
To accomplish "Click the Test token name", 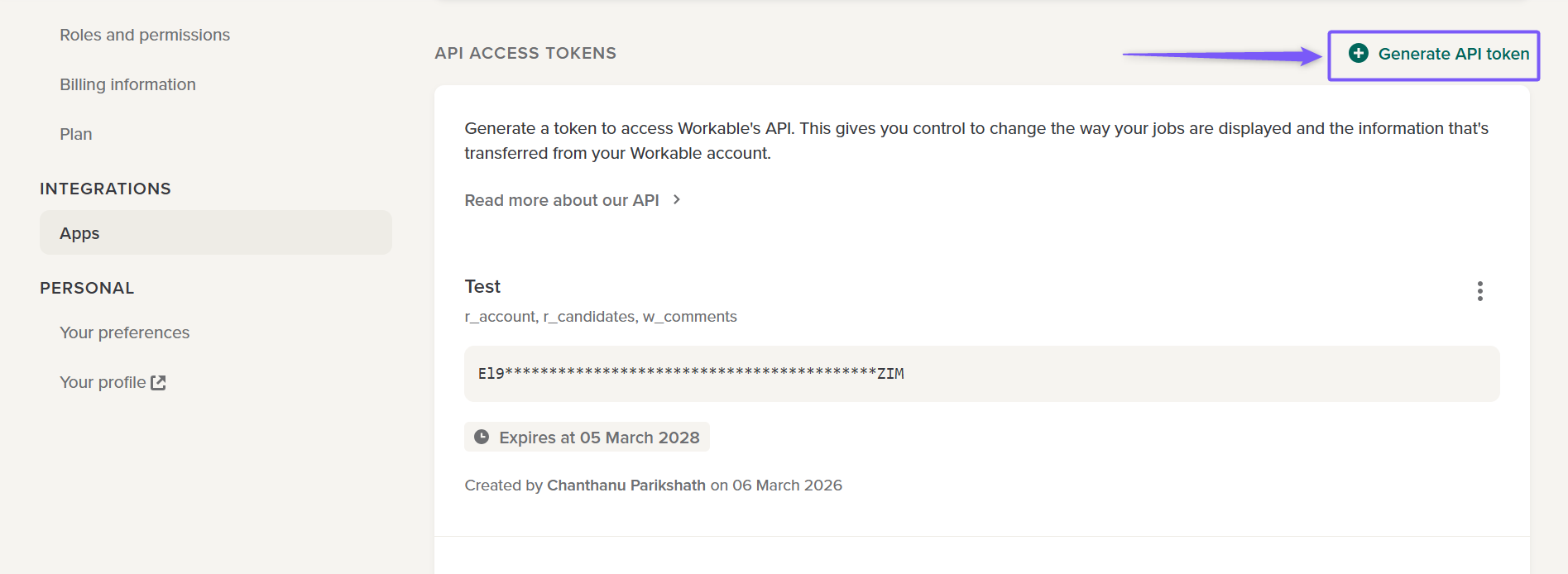I will coord(482,286).
